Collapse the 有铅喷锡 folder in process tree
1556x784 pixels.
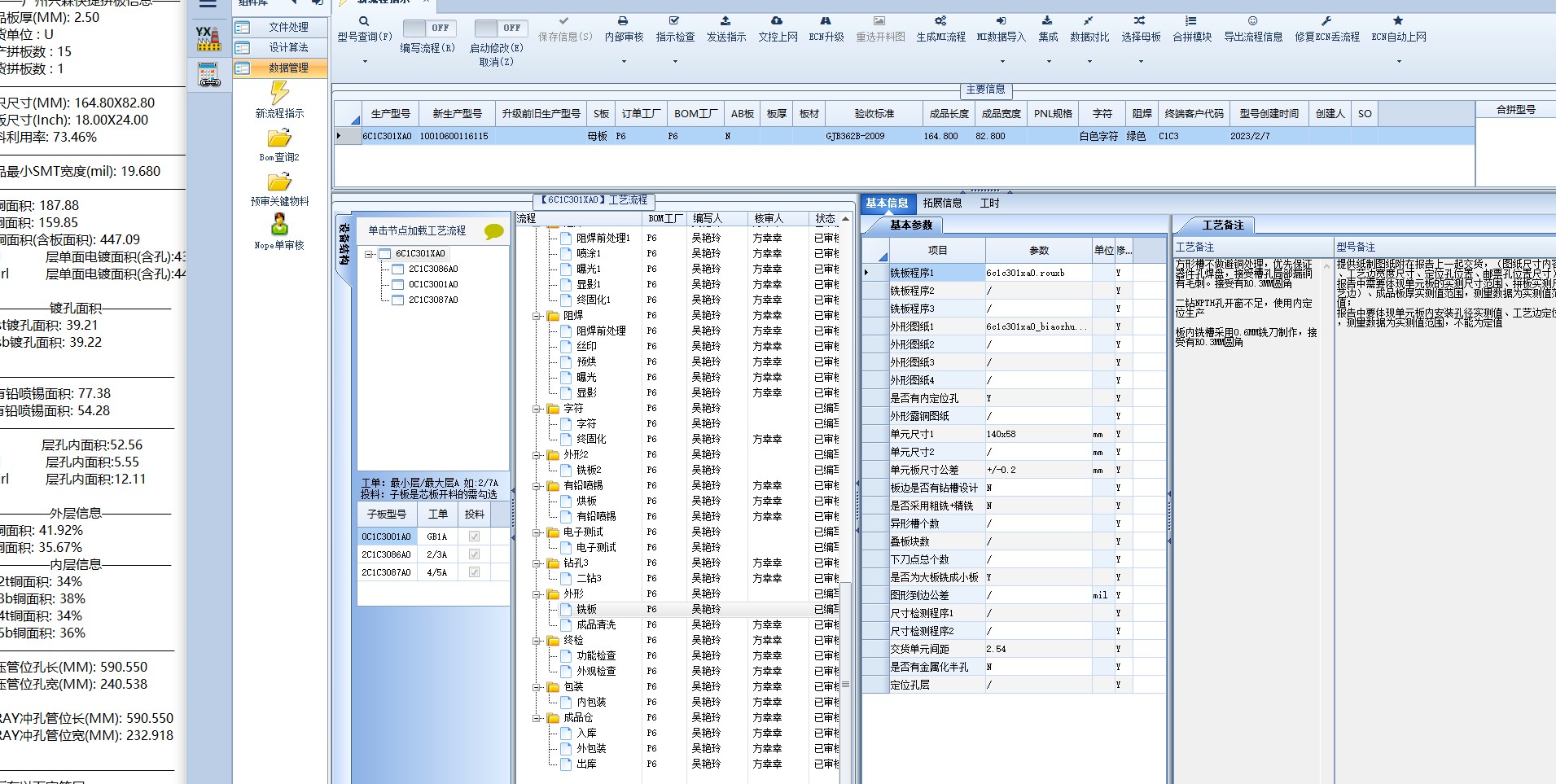pos(537,486)
